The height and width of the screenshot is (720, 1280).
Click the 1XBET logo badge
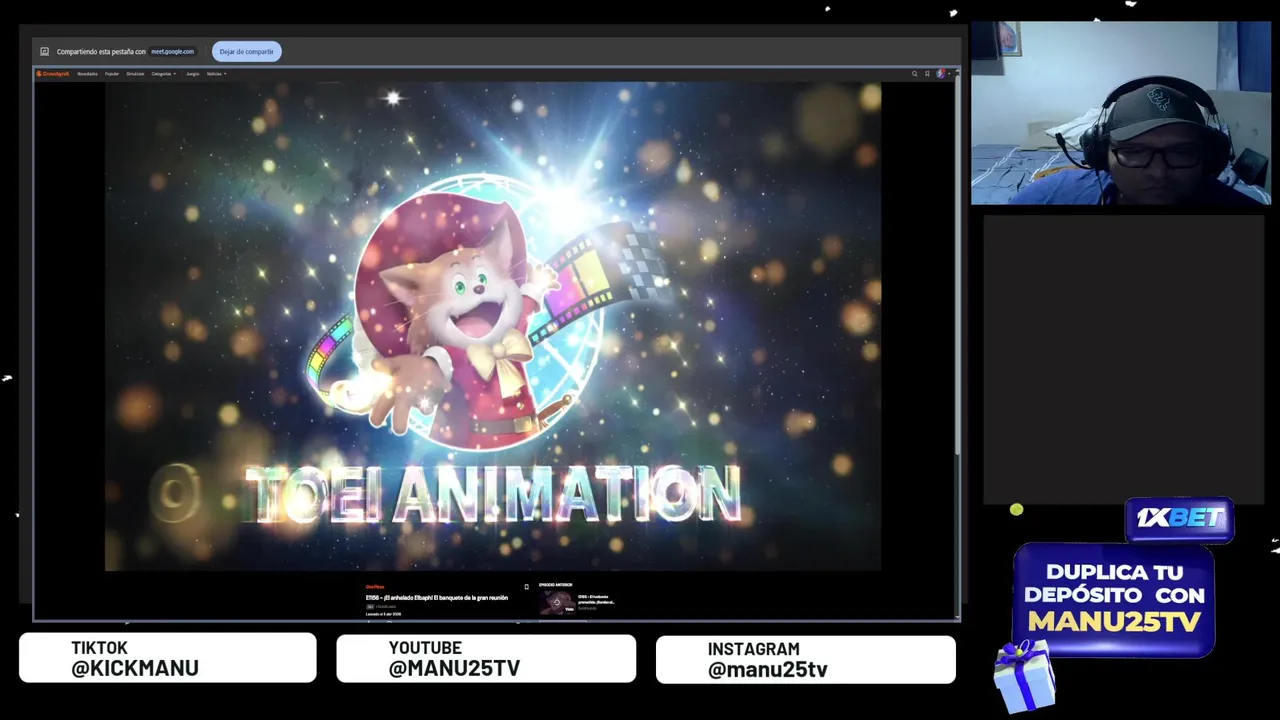point(1180,518)
